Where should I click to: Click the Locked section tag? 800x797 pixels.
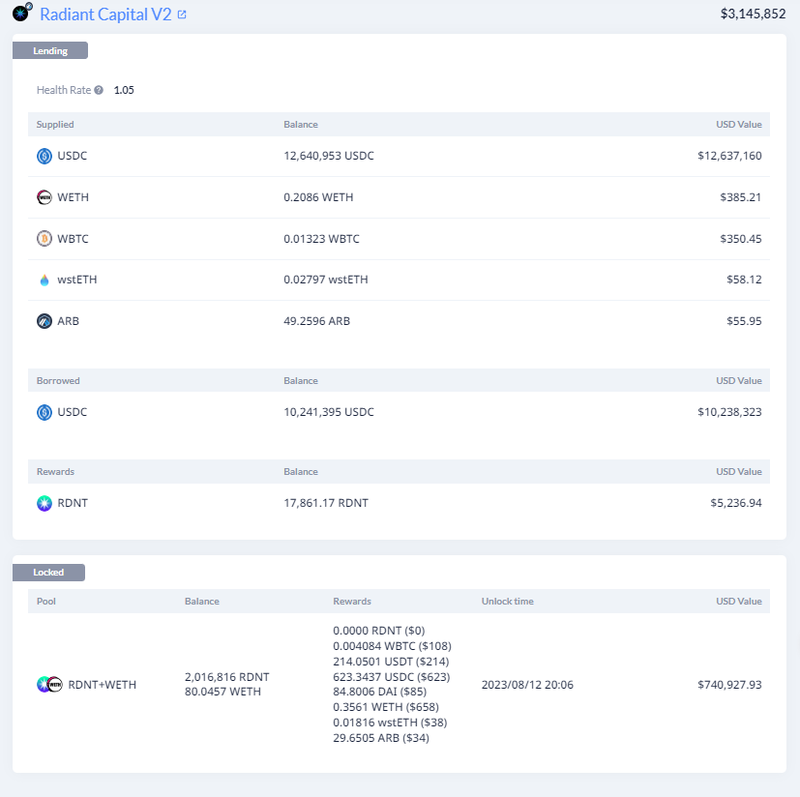(48, 572)
